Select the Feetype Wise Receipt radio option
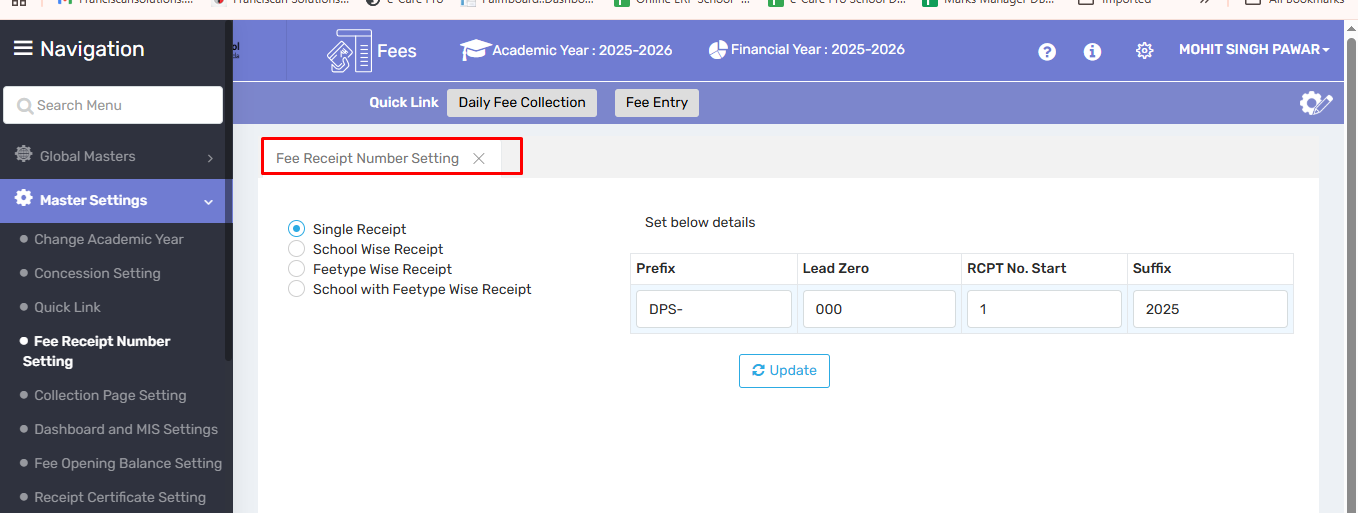 296,269
